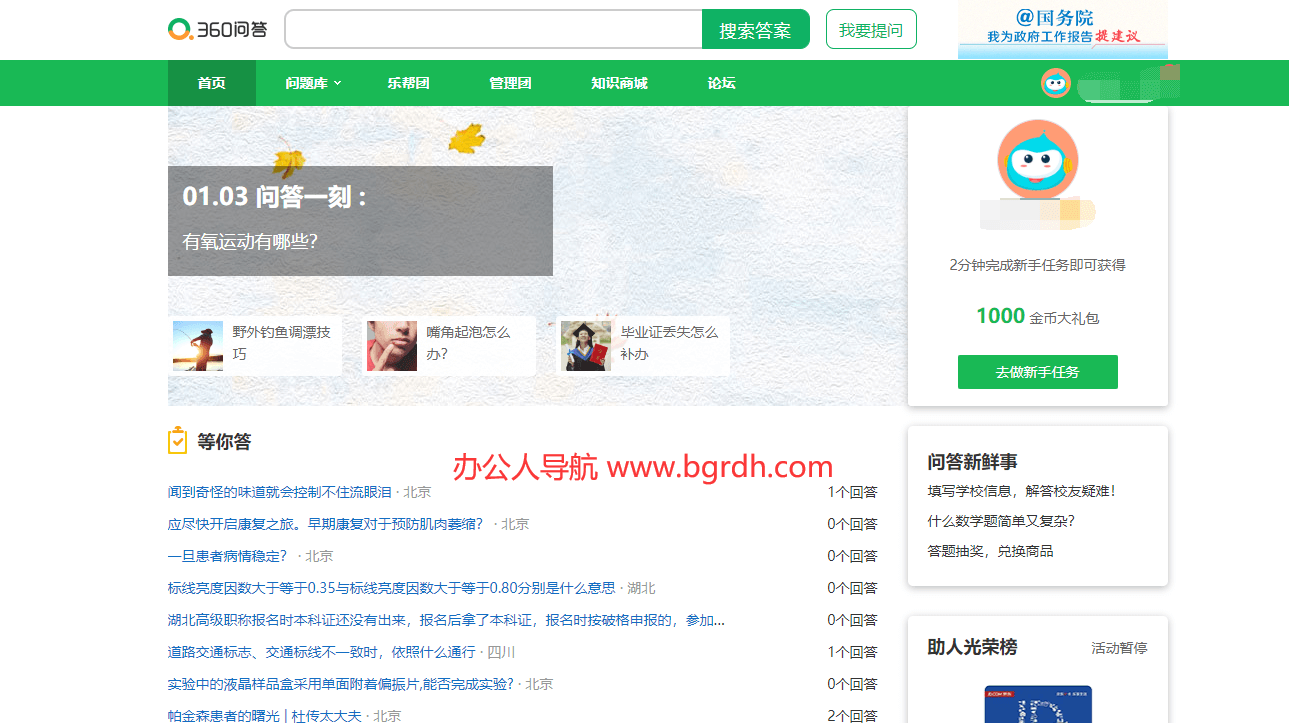Viewport: 1289px width, 723px height.
Task: Click the robot mascot avatar in sidebar
Action: 1036,159
